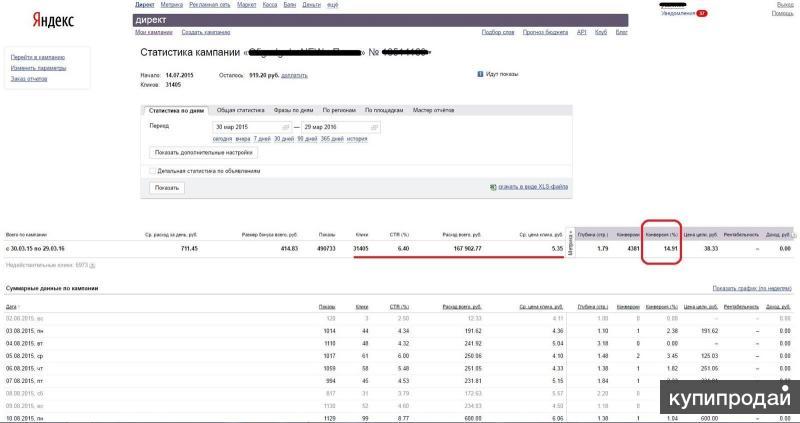Open 'Прогноз бюджета' link
800x423 pixels.
point(544,32)
